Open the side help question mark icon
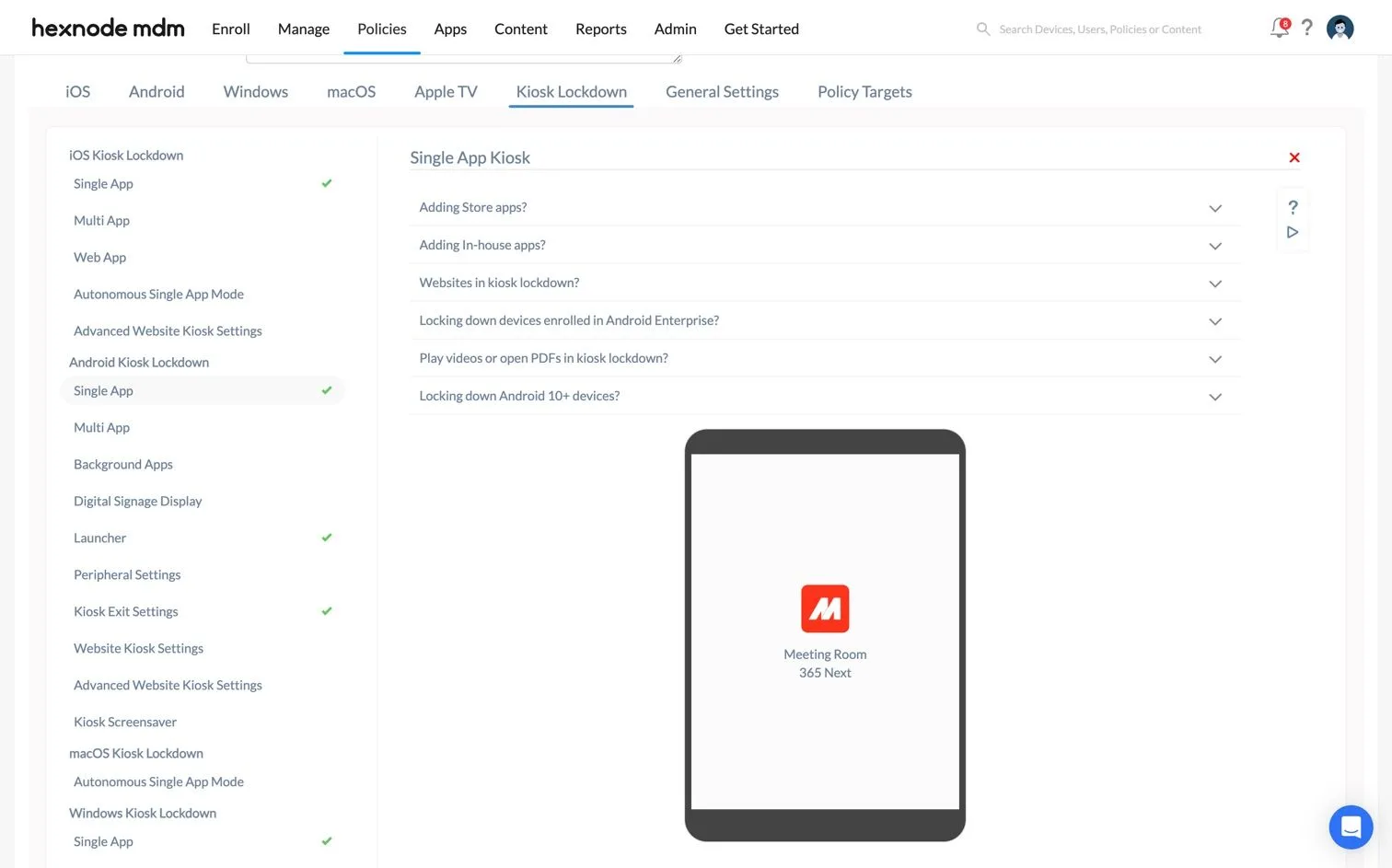 click(1293, 207)
